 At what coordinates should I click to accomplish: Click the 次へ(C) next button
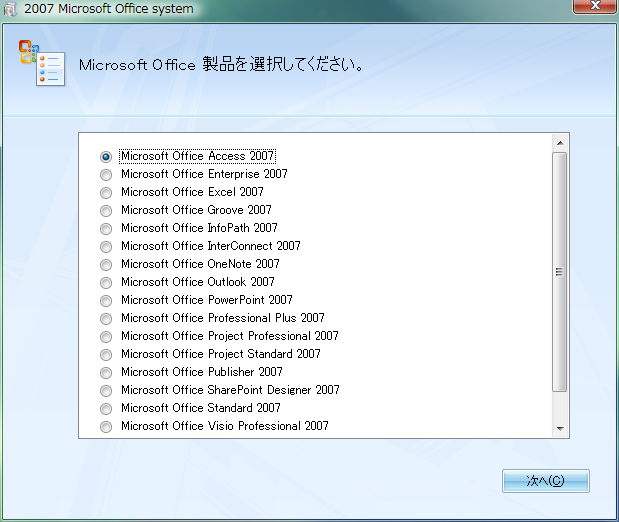click(546, 481)
